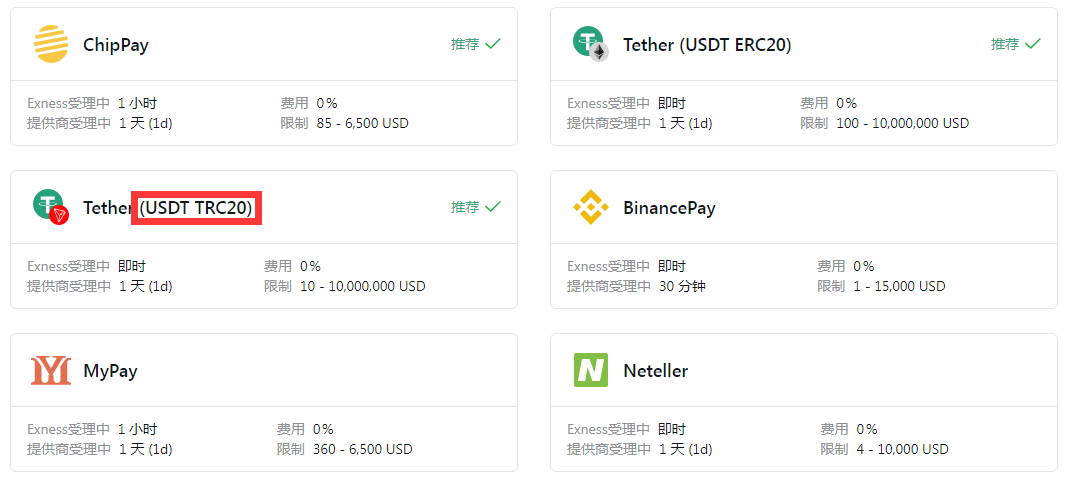
Task: Click the ChipPay striped yellow logo
Action: [x=51, y=44]
